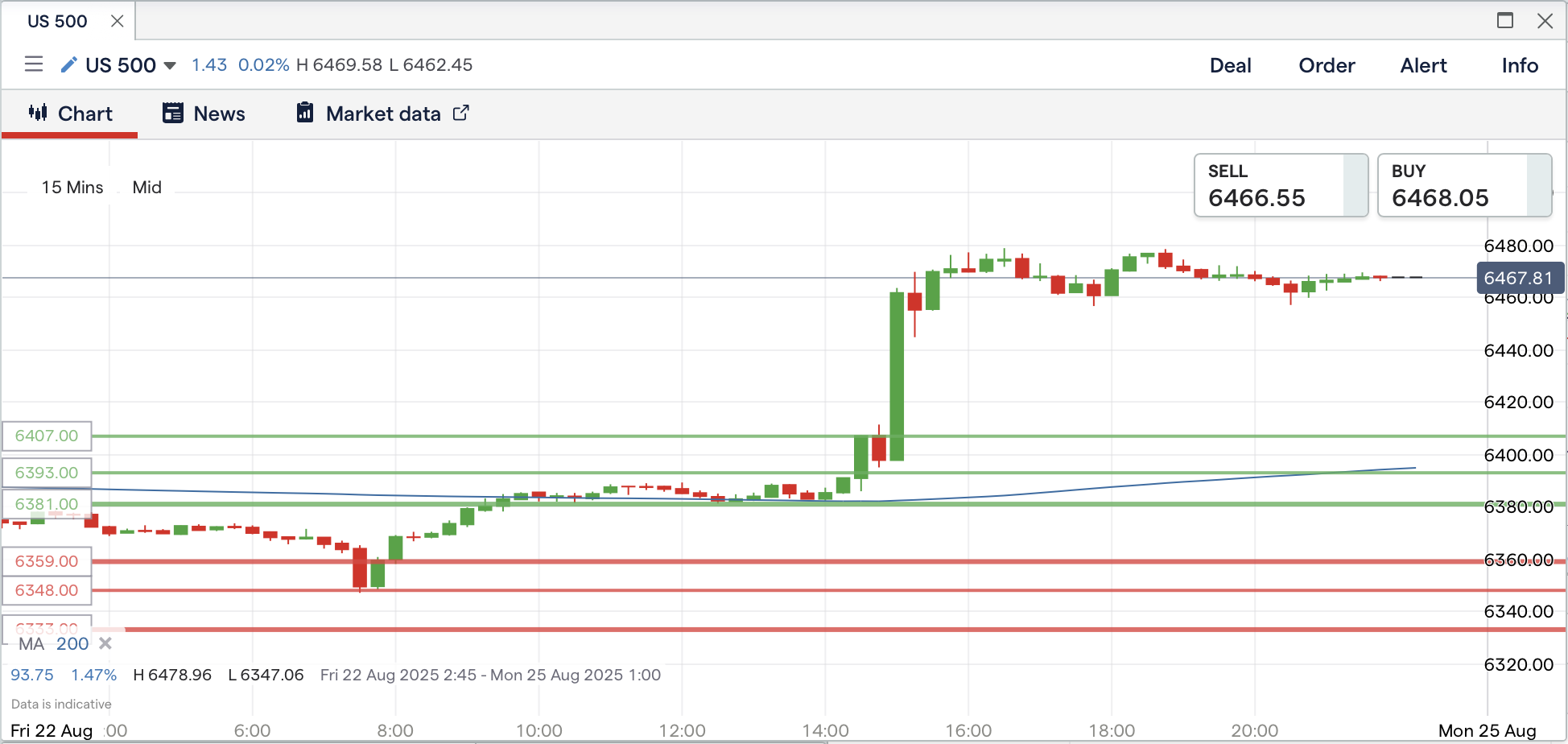Click the candlestick Chart tab icon
The width and height of the screenshot is (1568, 744).
pyautogui.click(x=38, y=113)
